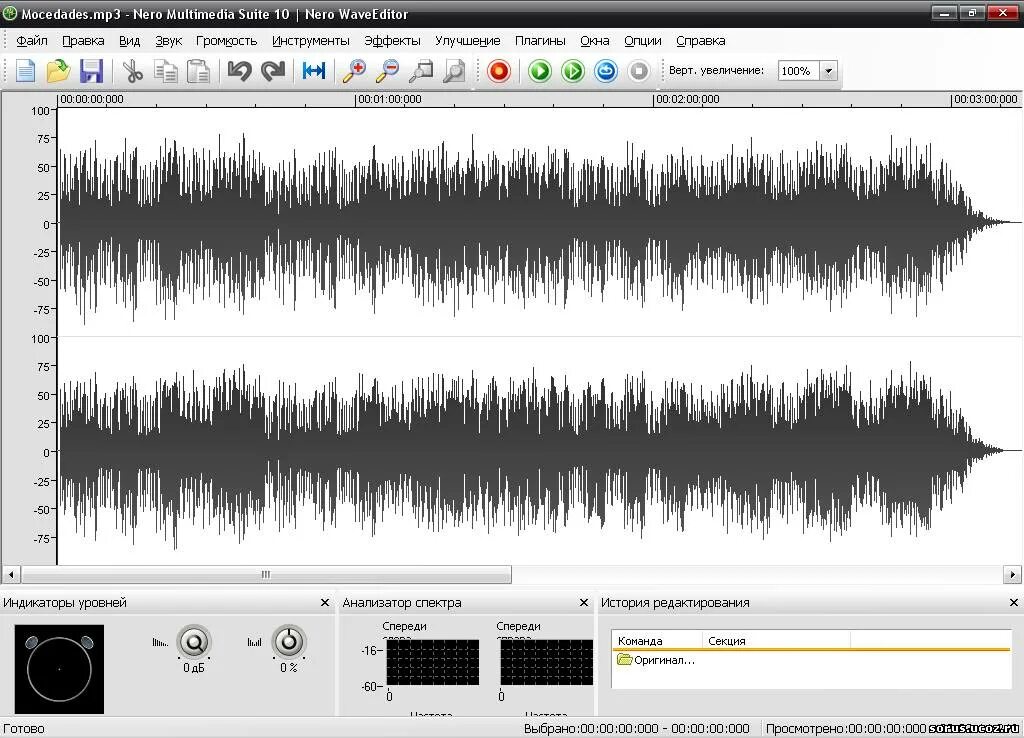Click the upper channel waveform

coord(539,223)
